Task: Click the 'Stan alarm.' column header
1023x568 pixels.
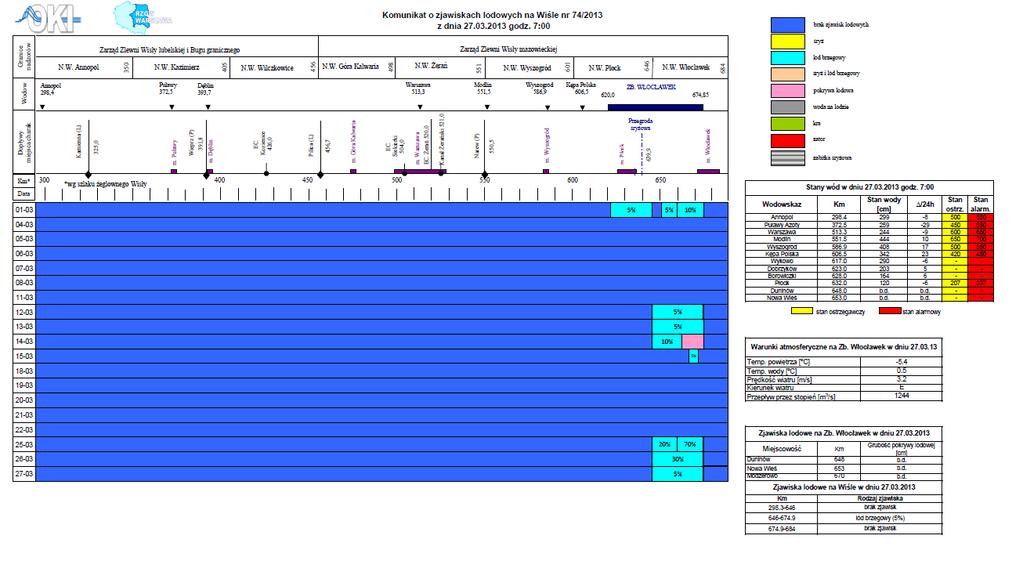Action: click(x=981, y=204)
